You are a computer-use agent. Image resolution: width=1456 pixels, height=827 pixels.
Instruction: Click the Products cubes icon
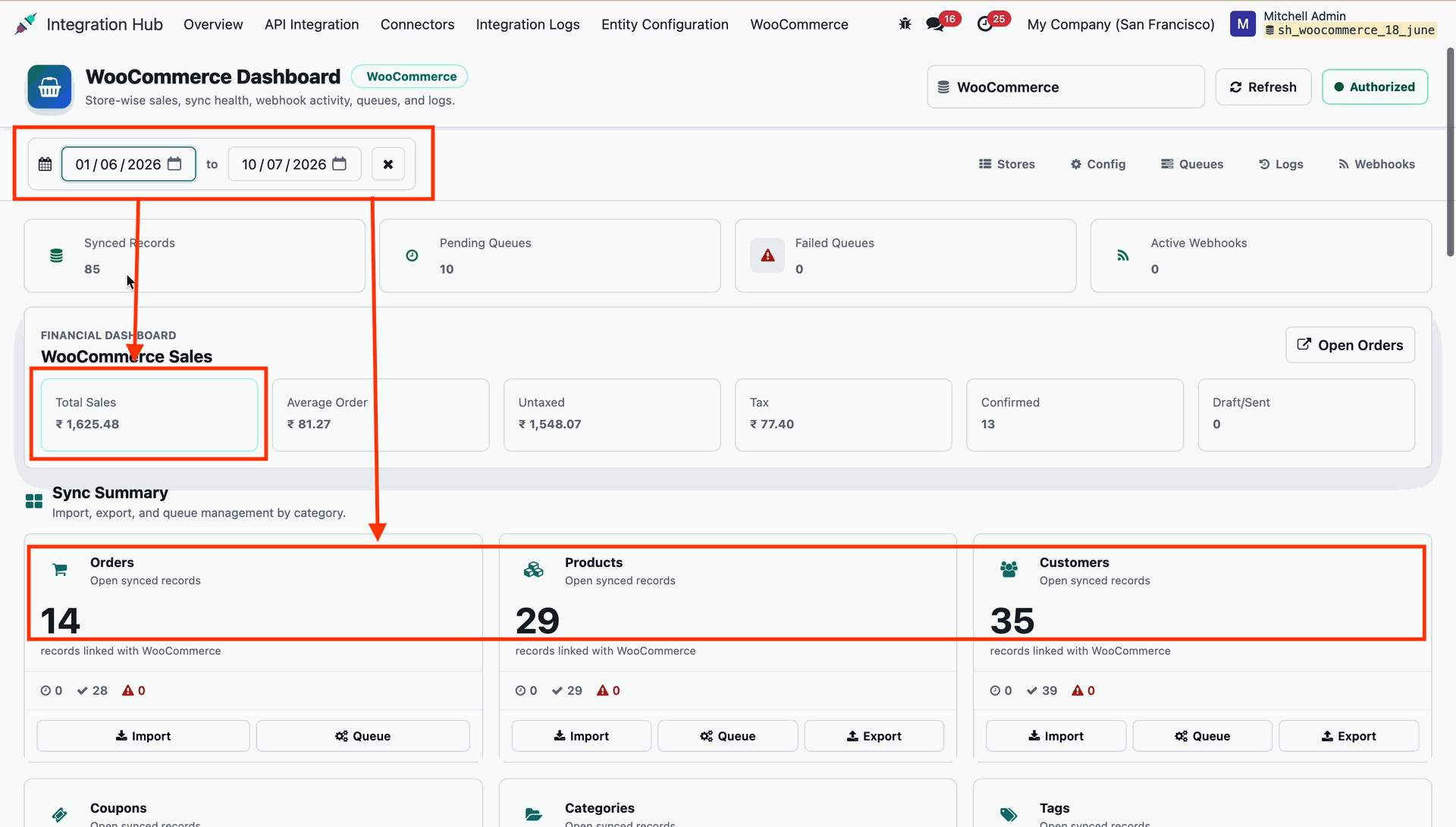tap(534, 569)
